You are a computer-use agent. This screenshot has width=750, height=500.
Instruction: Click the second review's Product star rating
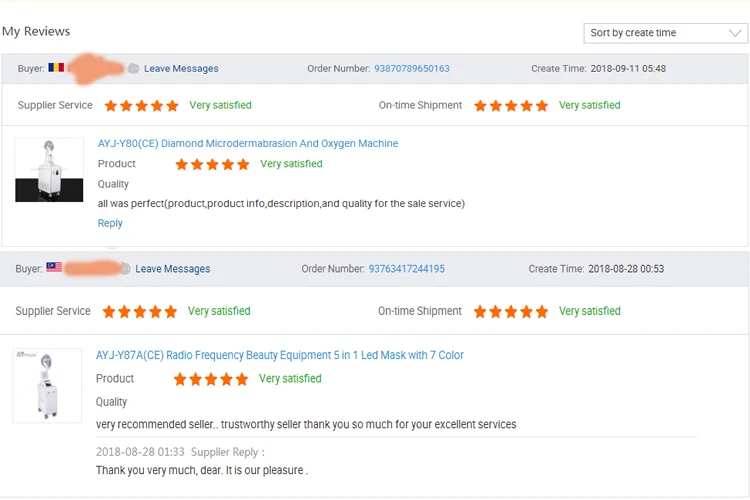pos(211,379)
